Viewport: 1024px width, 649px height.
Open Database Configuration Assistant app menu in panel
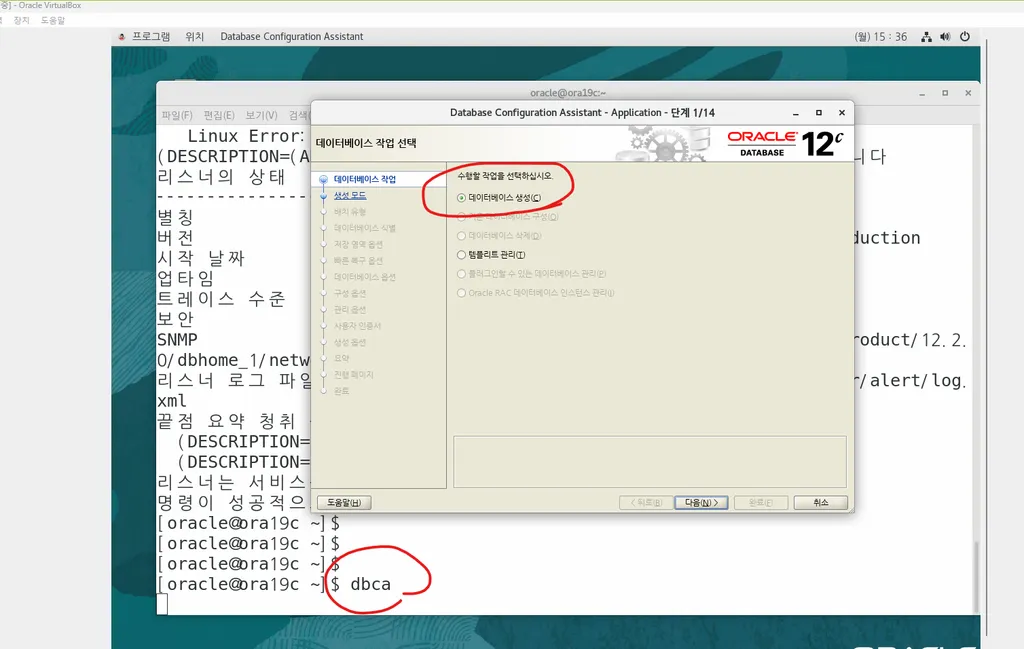291,37
